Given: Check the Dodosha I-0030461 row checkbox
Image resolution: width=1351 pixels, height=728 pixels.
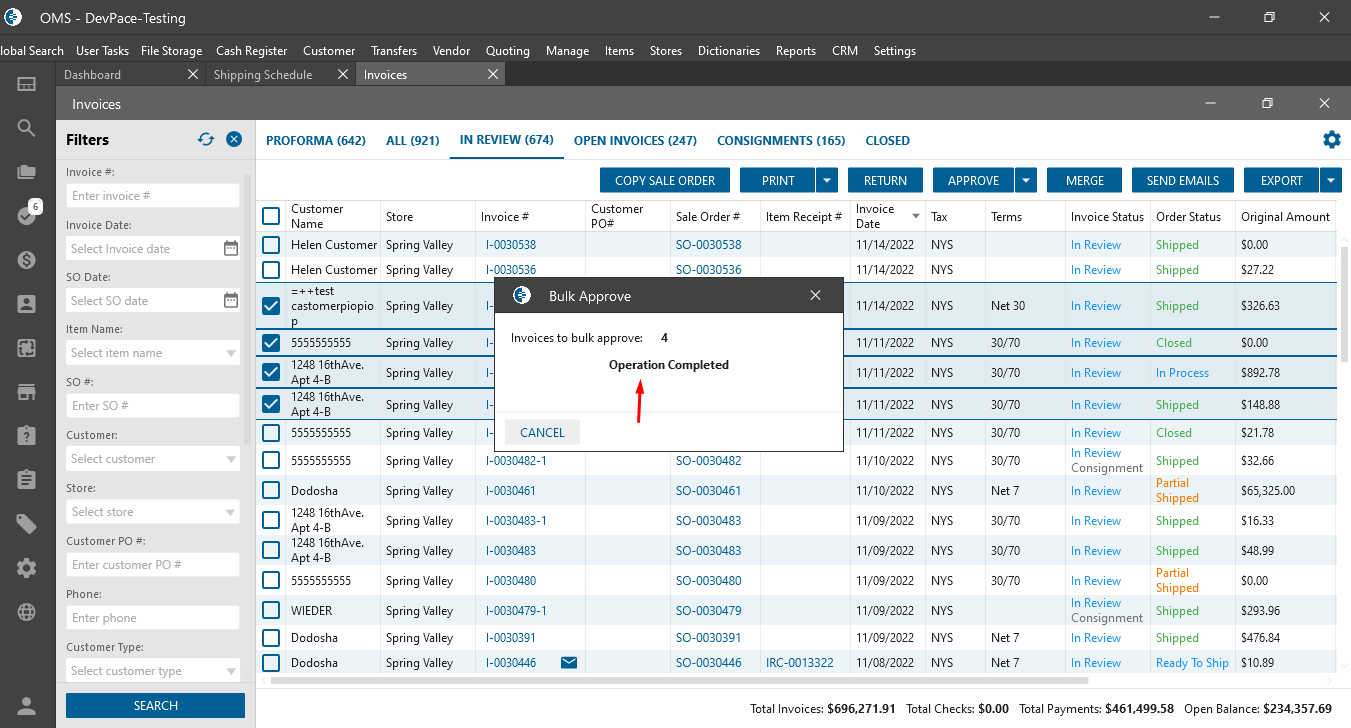Looking at the screenshot, I should pyautogui.click(x=271, y=491).
